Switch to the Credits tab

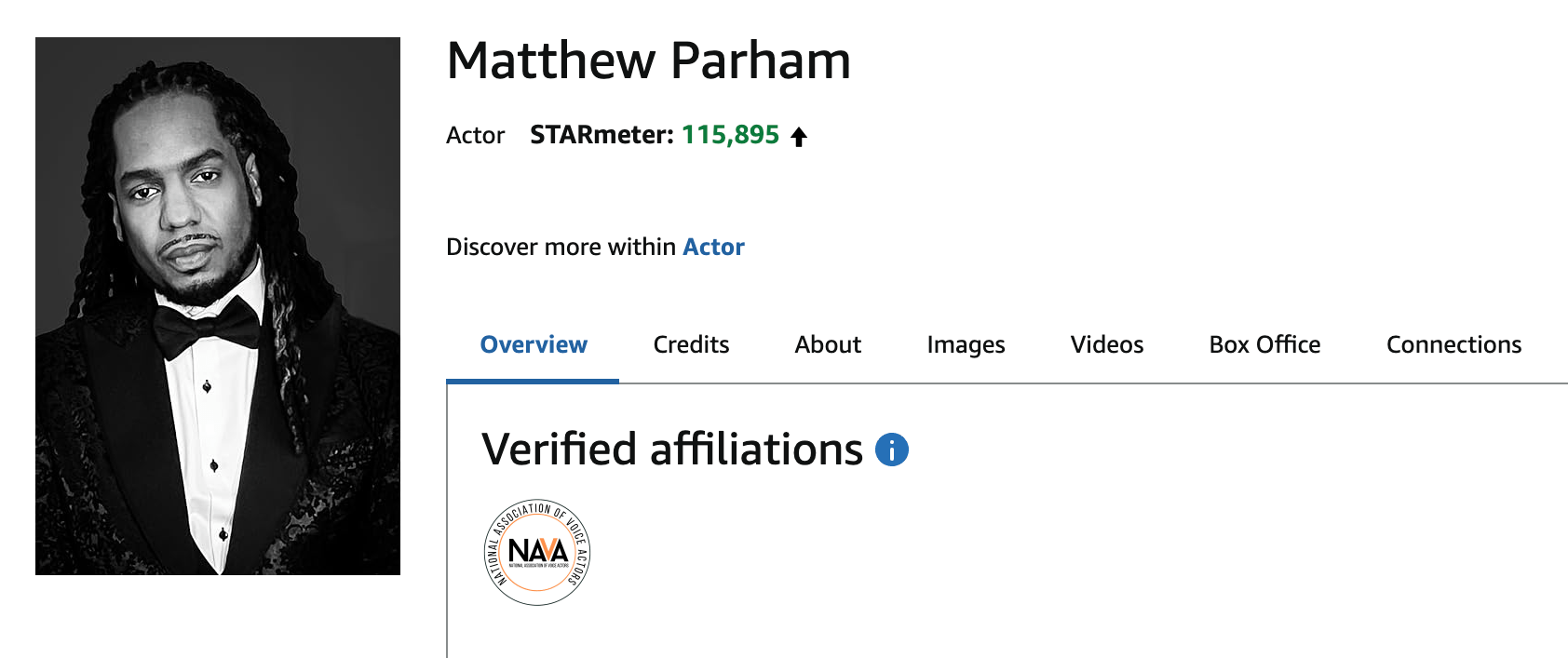[691, 344]
